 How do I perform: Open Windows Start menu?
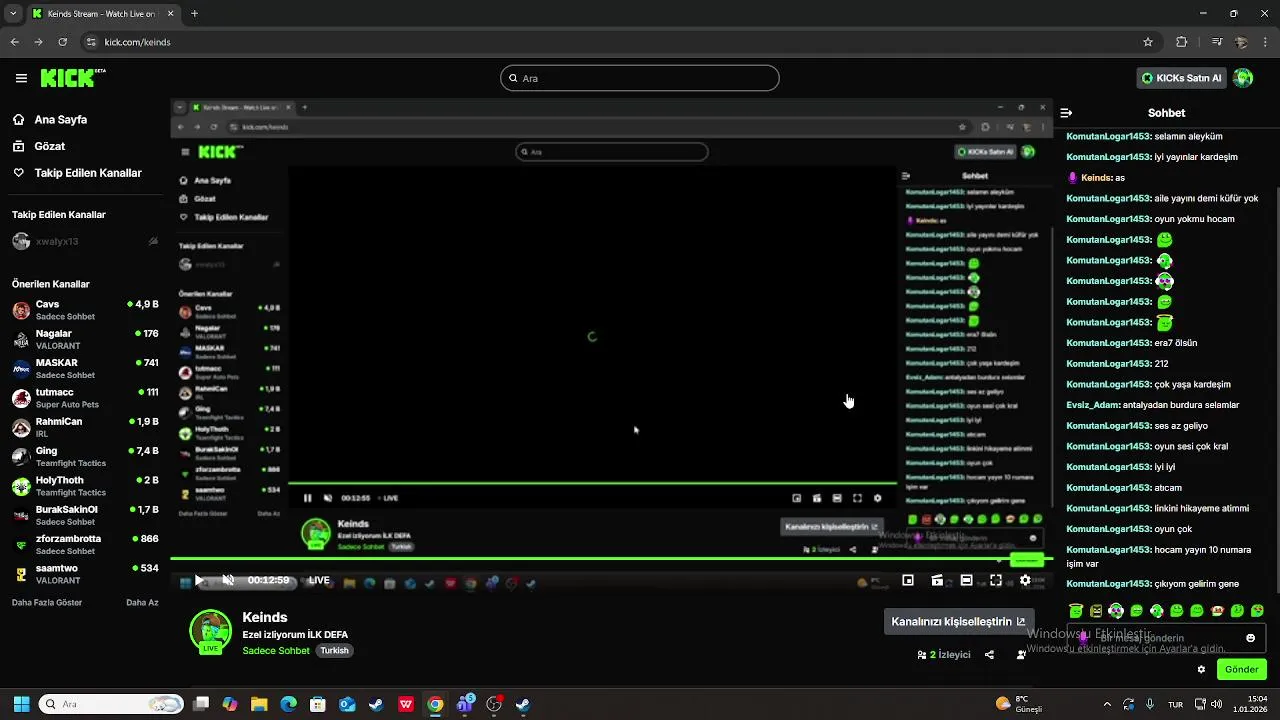coord(21,704)
